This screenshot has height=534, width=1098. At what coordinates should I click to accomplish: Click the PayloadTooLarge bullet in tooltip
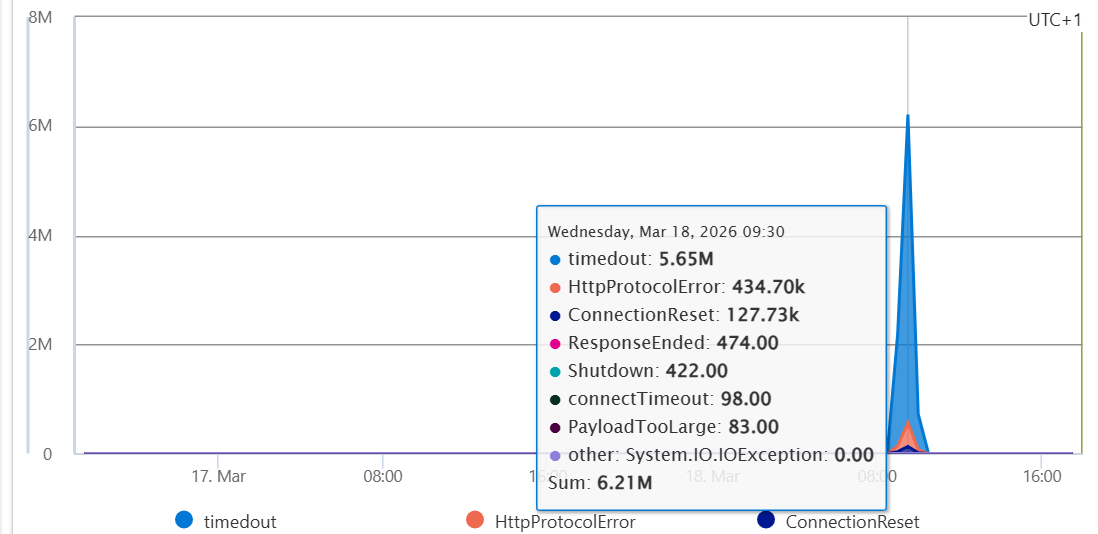tap(555, 427)
